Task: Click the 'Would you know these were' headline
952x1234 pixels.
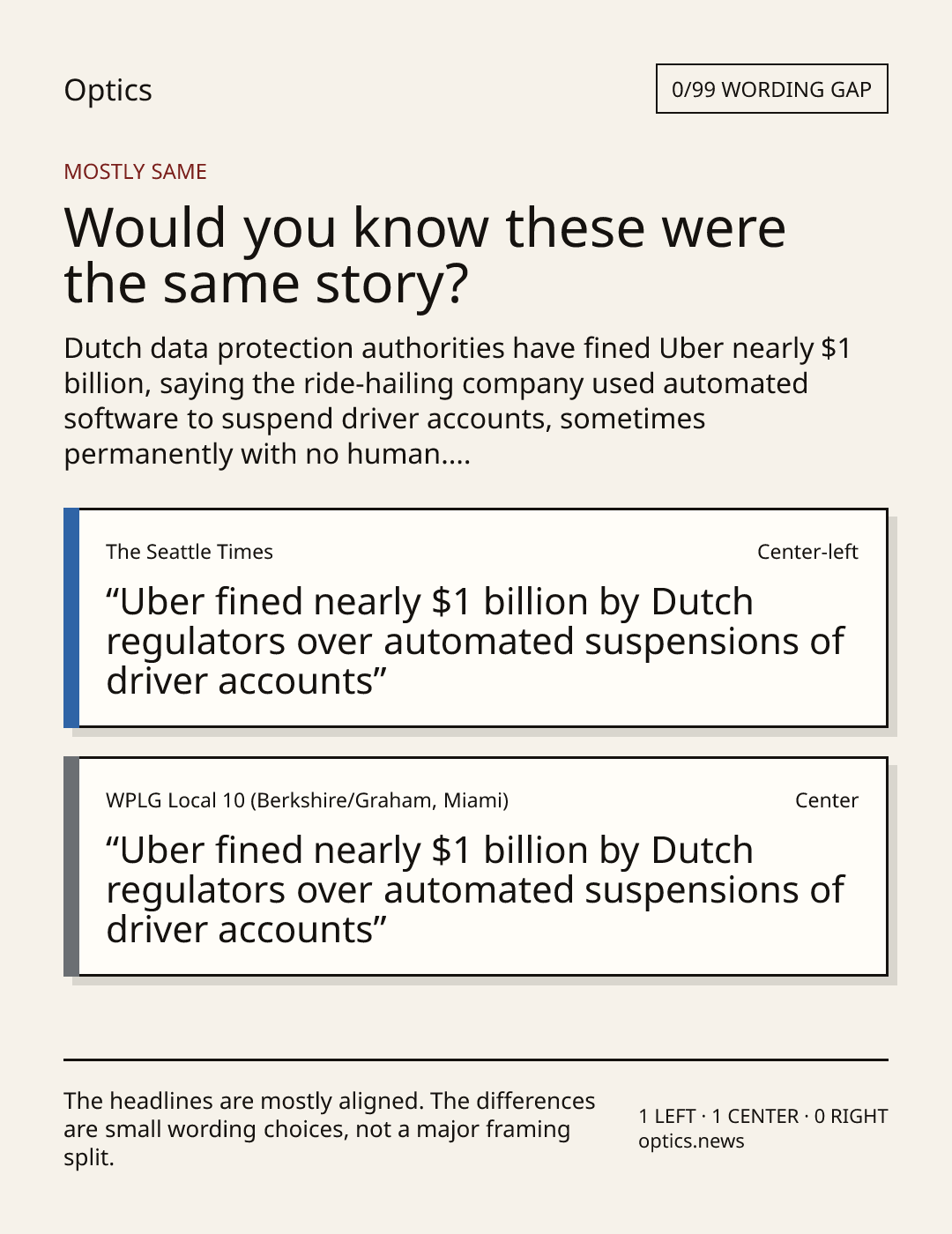Action: pos(425,227)
